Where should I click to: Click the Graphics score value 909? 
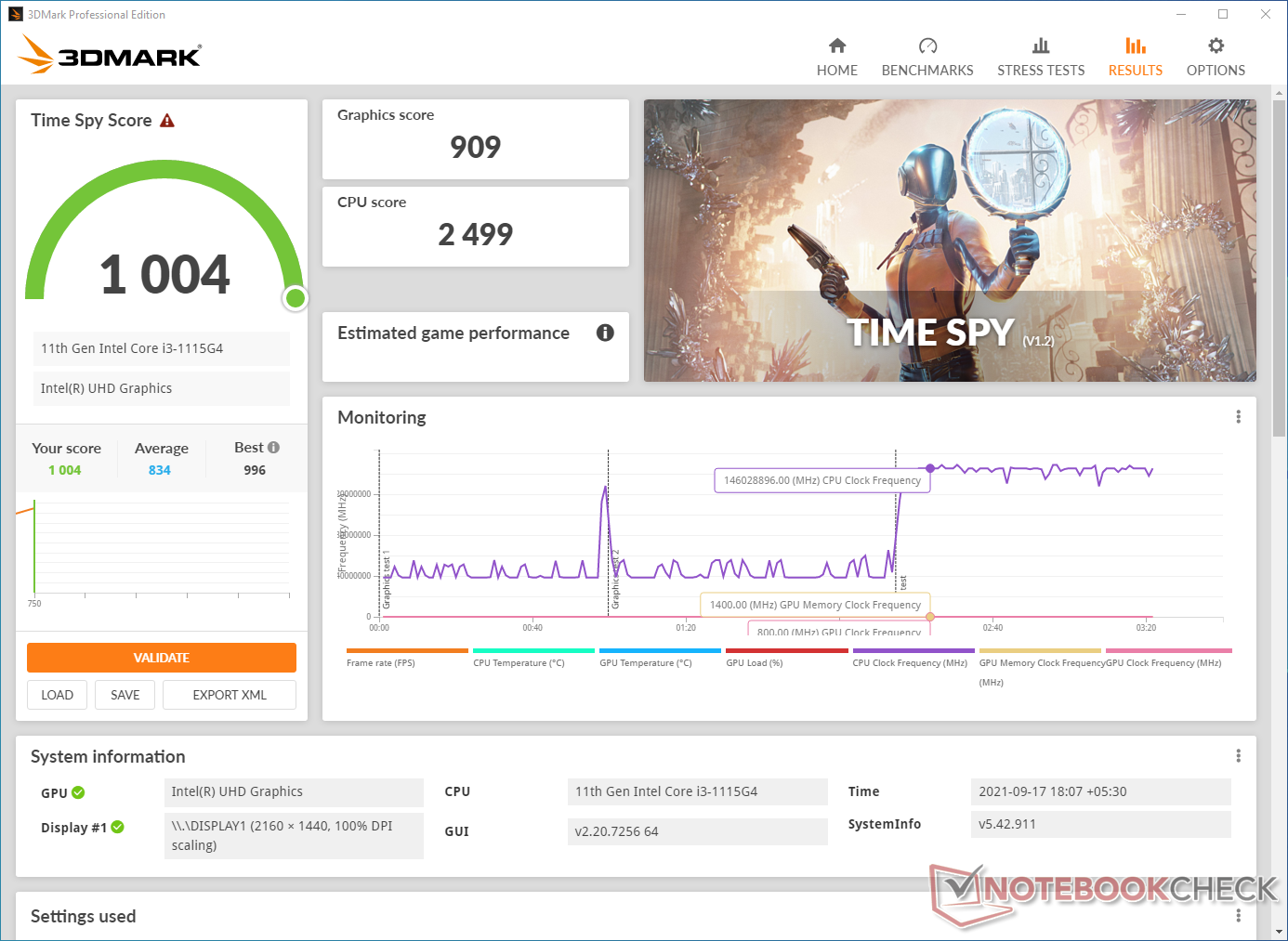pyautogui.click(x=476, y=147)
